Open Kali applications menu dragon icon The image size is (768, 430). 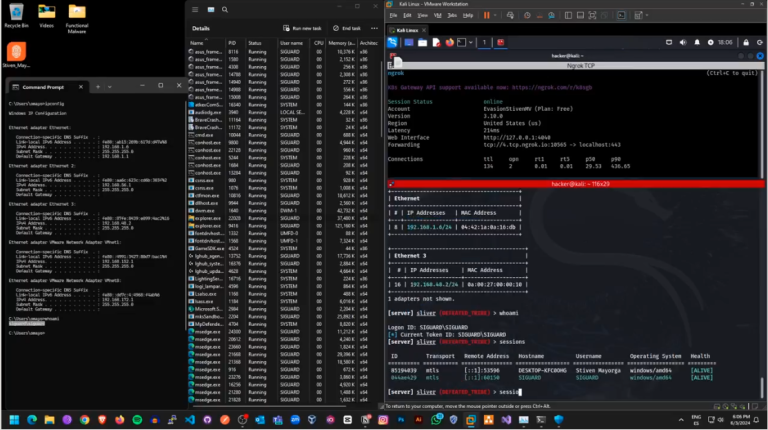pyautogui.click(x=392, y=43)
